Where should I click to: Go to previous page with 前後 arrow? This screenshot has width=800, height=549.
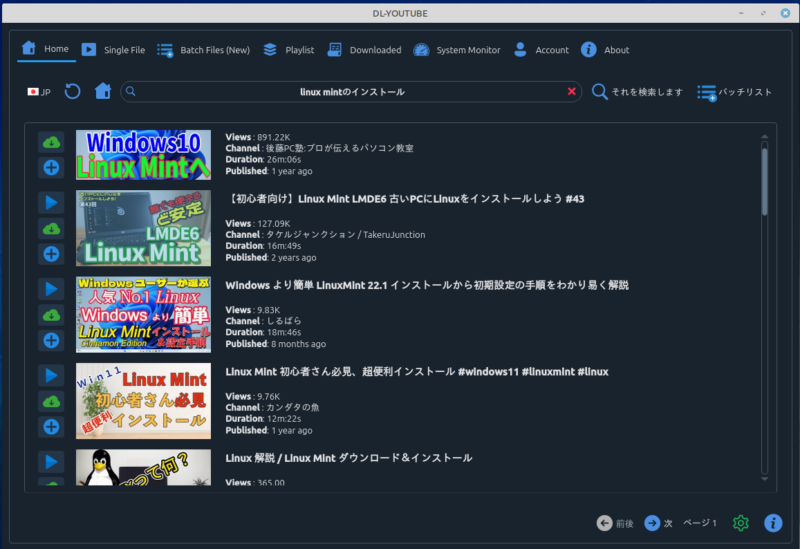pos(615,523)
